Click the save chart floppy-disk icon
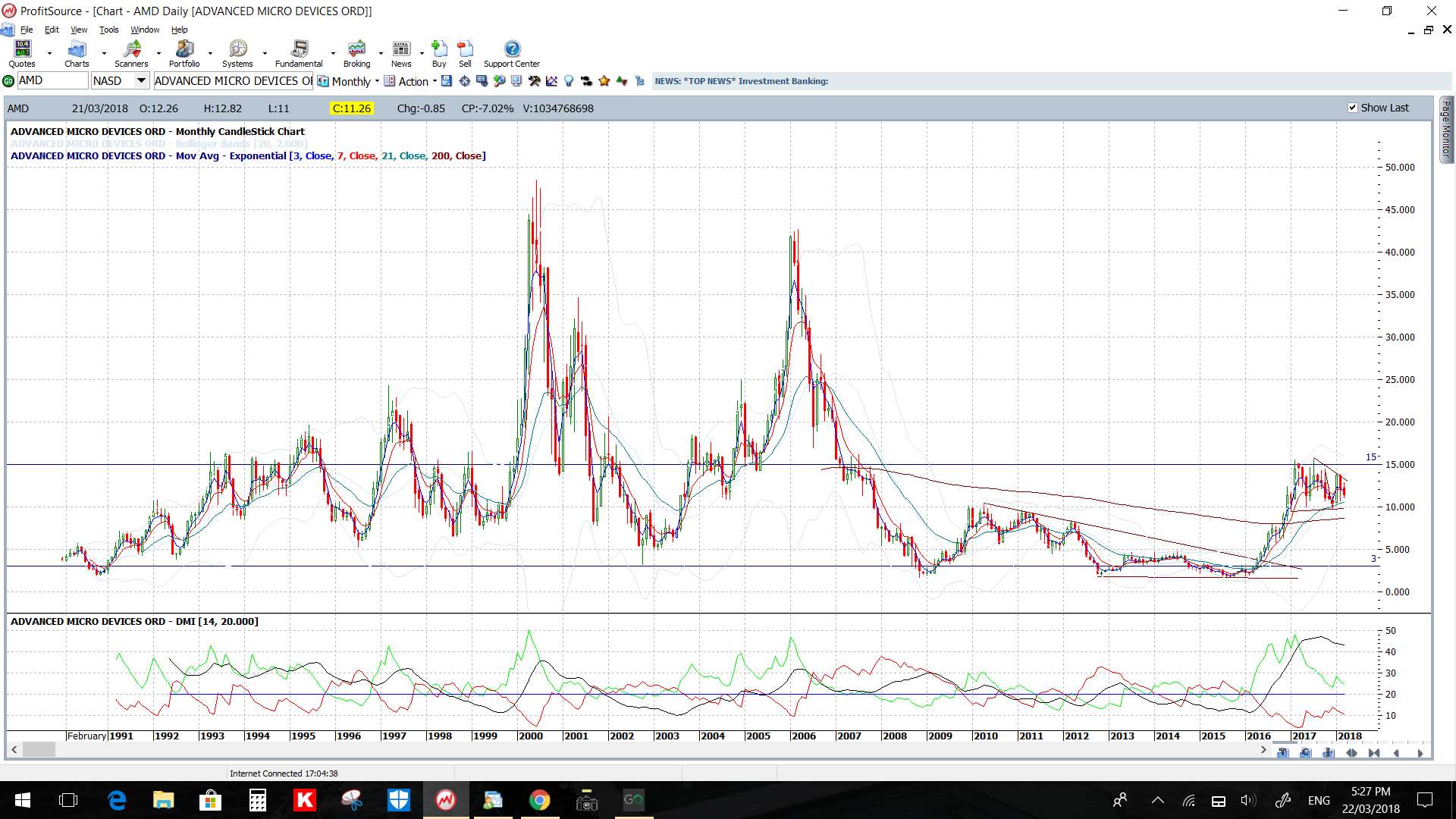Image resolution: width=1456 pixels, height=819 pixels. coord(447,81)
